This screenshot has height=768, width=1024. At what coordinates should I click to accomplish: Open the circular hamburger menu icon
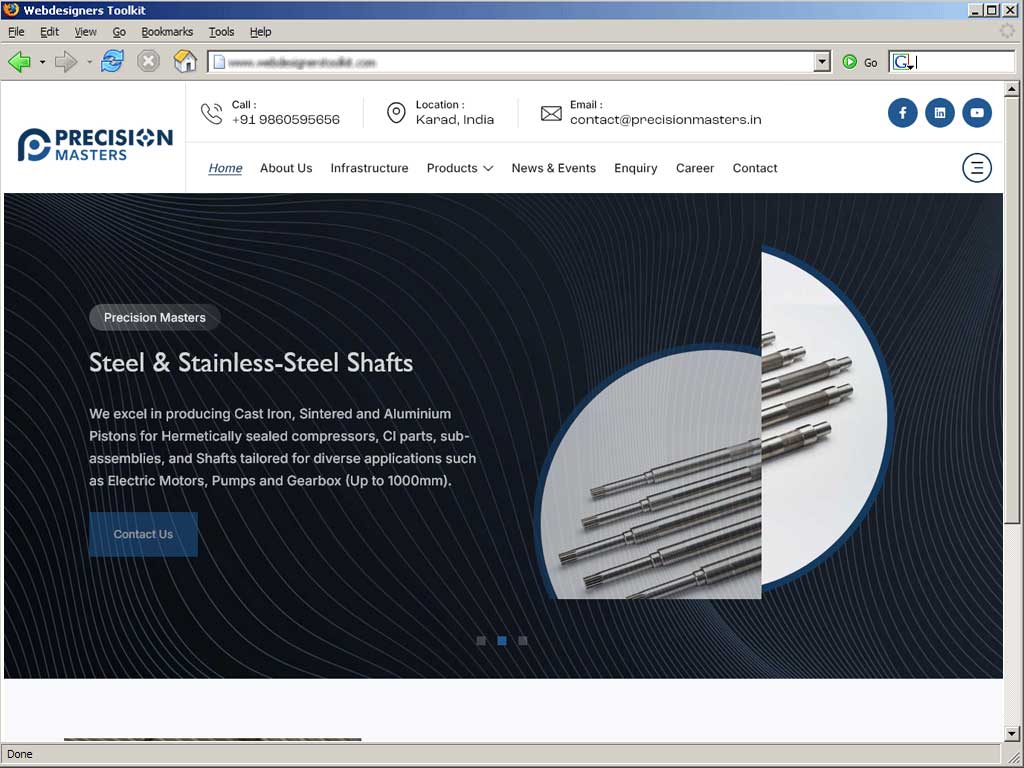click(x=977, y=168)
